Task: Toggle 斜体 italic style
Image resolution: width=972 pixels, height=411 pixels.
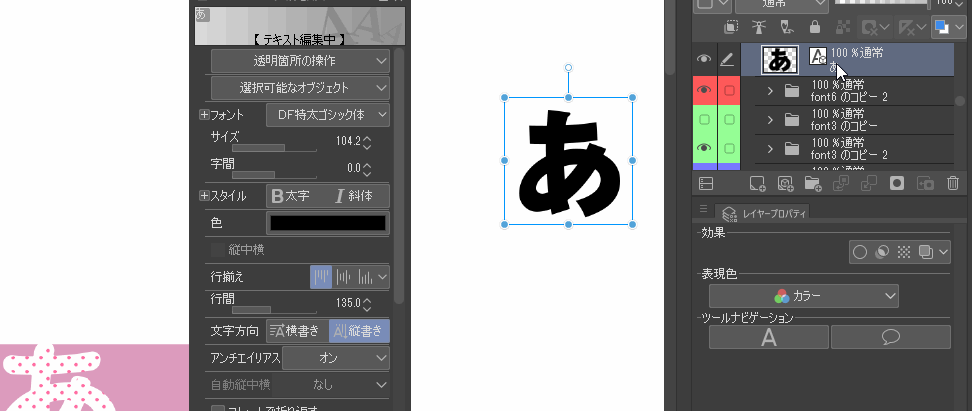Action: [x=354, y=196]
